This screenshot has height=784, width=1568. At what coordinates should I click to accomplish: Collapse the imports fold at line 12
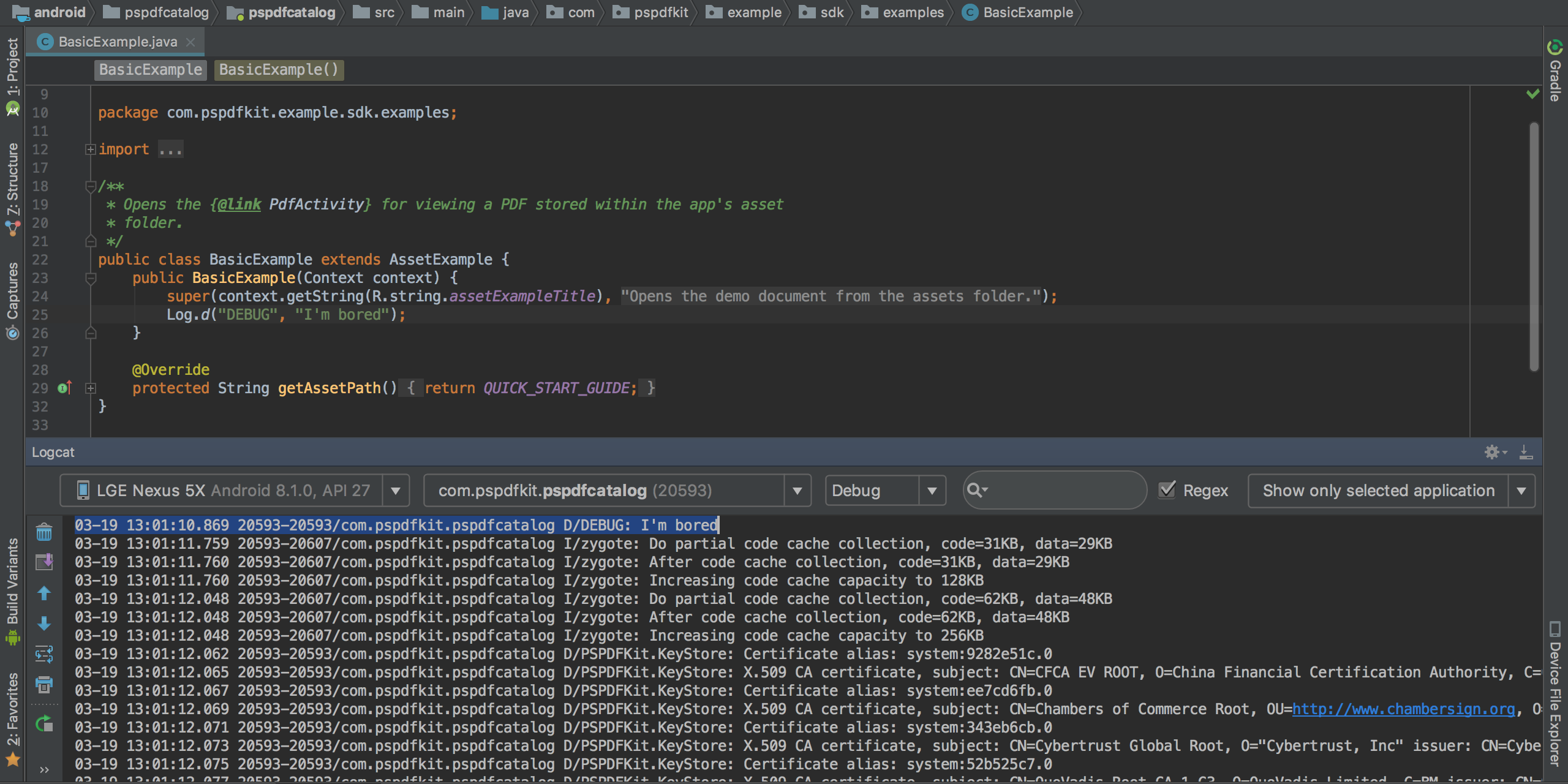91,149
